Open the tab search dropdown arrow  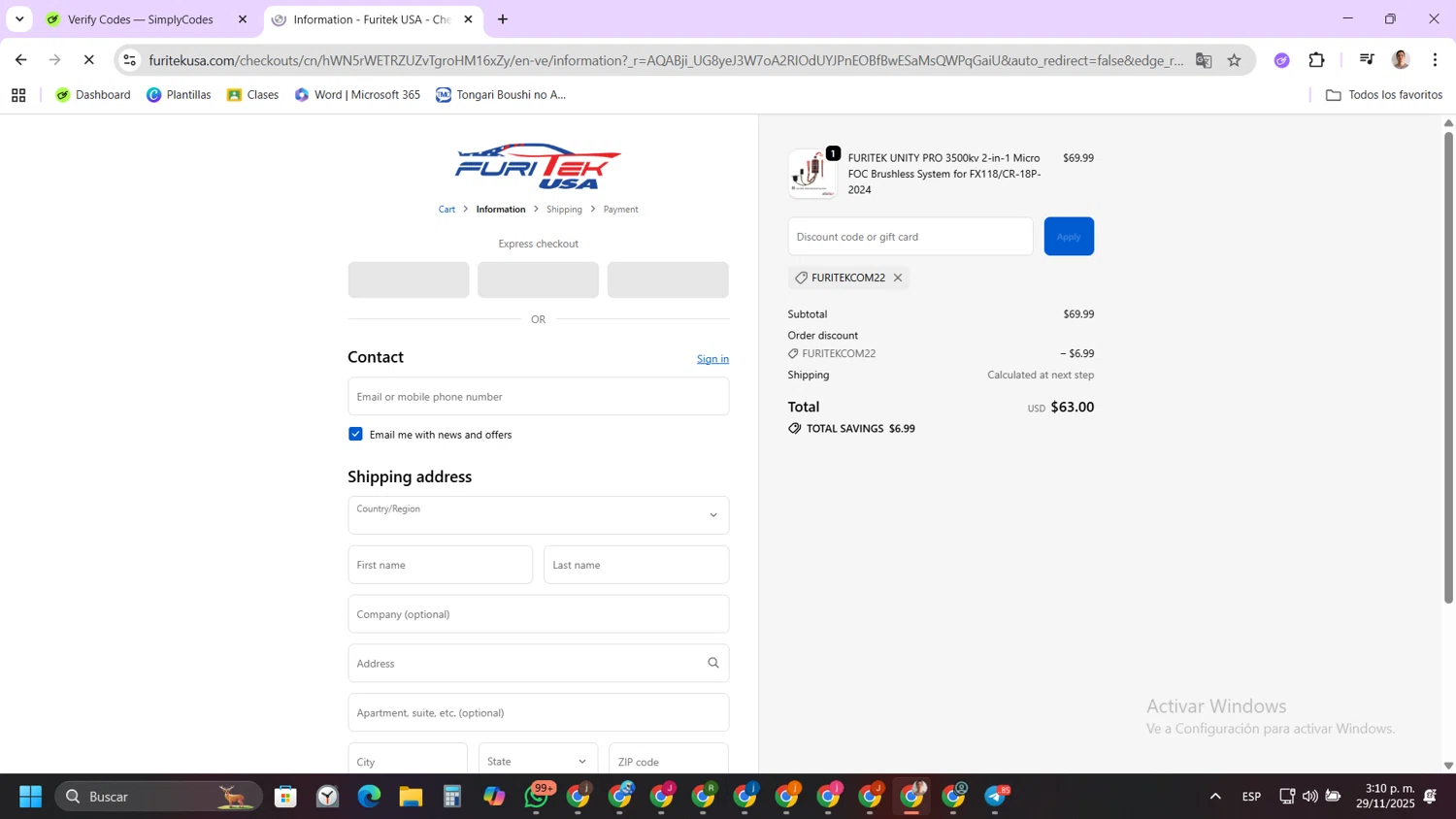19,19
